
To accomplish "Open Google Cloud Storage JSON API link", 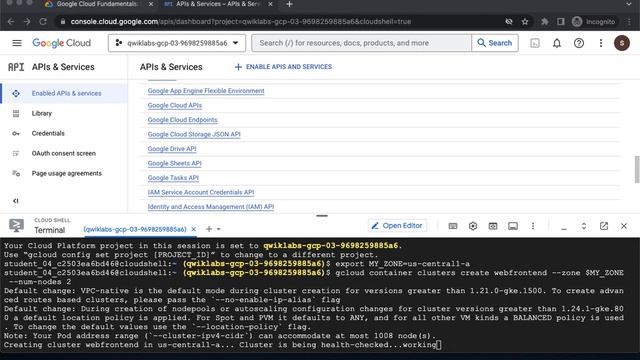I will pyautogui.click(x=194, y=134).
